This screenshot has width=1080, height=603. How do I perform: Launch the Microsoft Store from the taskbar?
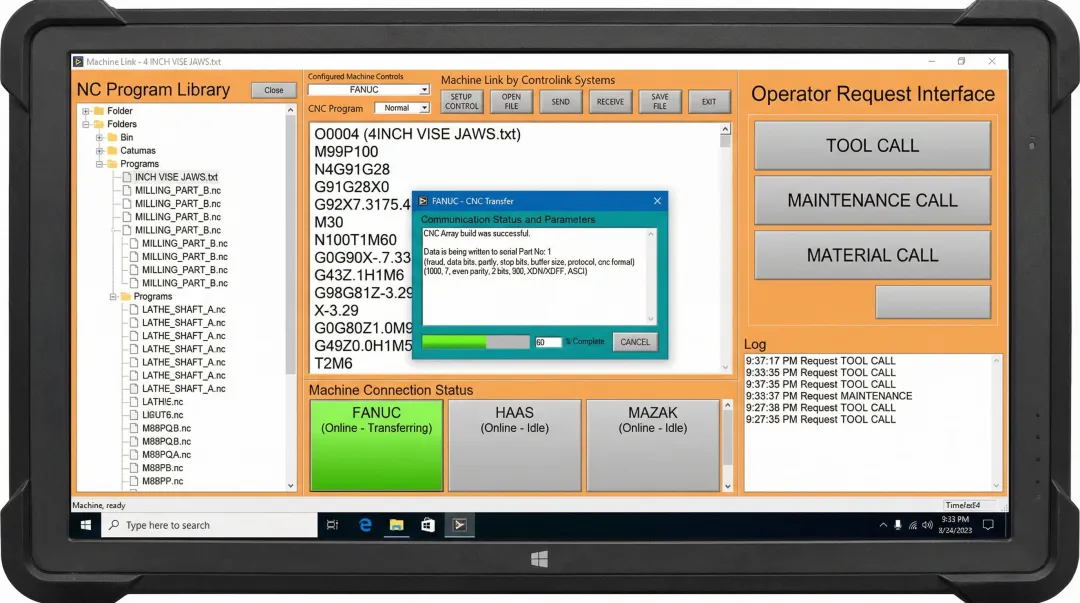click(x=428, y=524)
